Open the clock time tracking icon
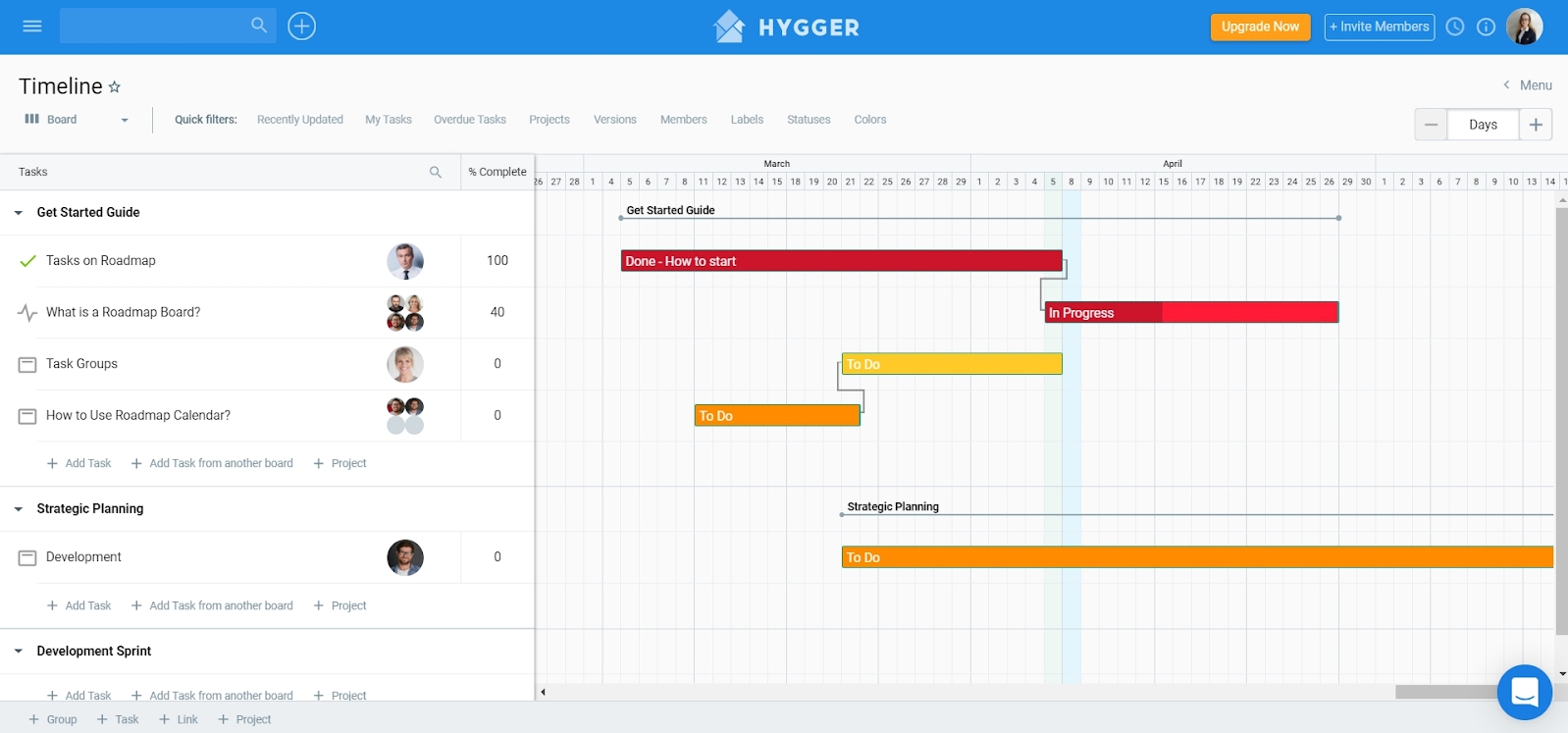The height and width of the screenshot is (733, 1568). click(x=1455, y=26)
